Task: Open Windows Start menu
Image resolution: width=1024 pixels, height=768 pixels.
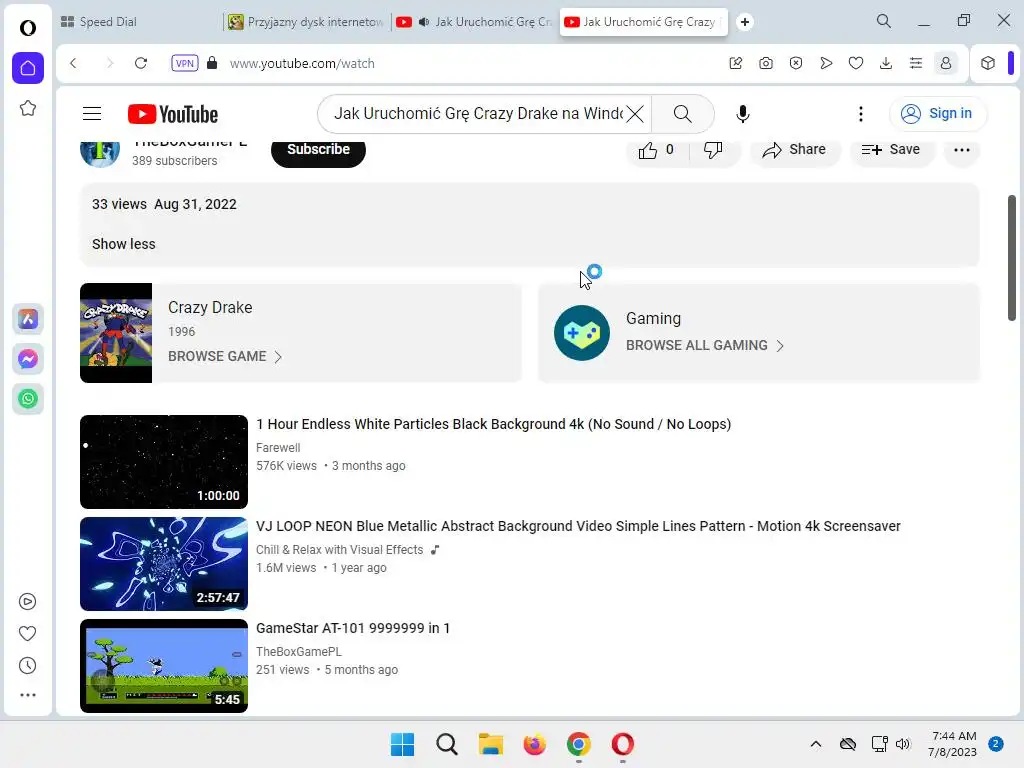Action: point(402,744)
